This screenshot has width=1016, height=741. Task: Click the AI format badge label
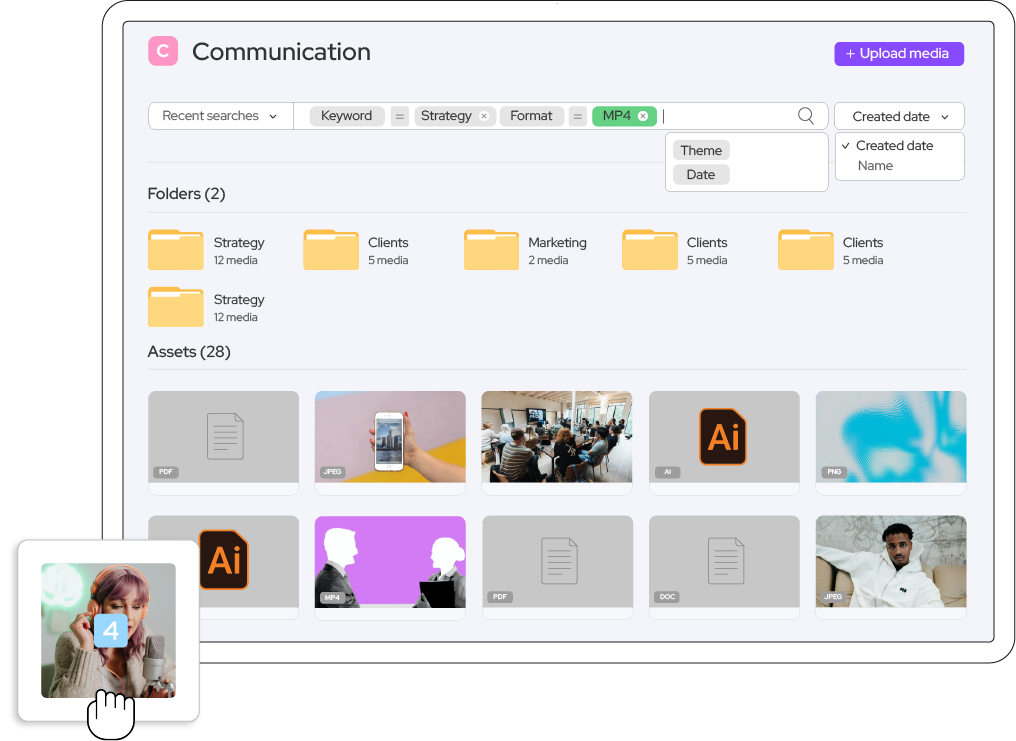(667, 472)
